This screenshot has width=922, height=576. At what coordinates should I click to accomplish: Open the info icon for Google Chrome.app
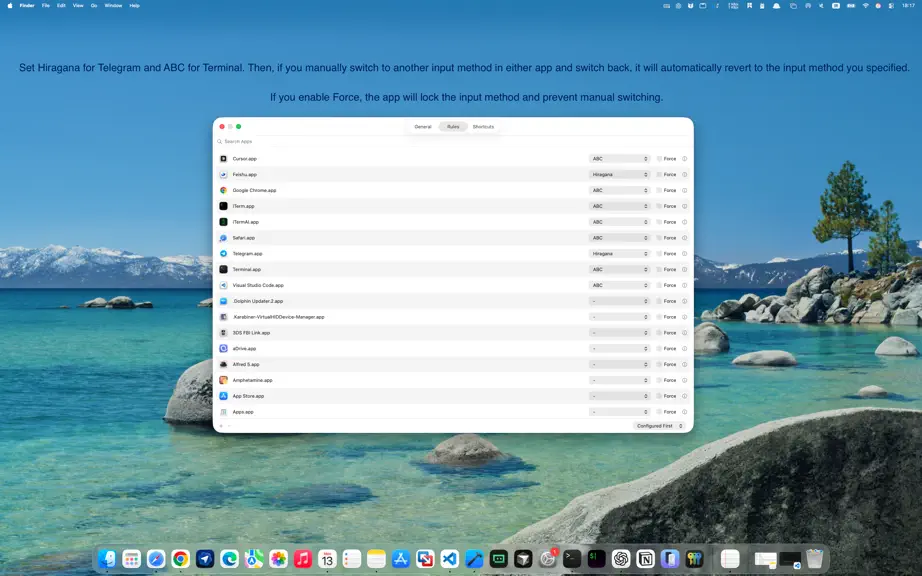click(x=684, y=190)
